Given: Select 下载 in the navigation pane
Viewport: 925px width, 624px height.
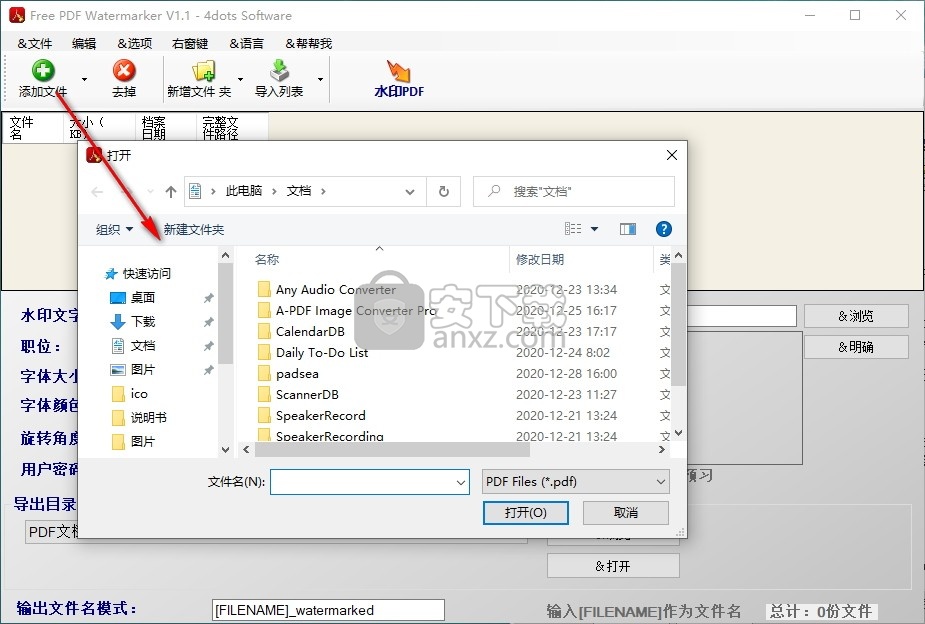Looking at the screenshot, I should 133,321.
